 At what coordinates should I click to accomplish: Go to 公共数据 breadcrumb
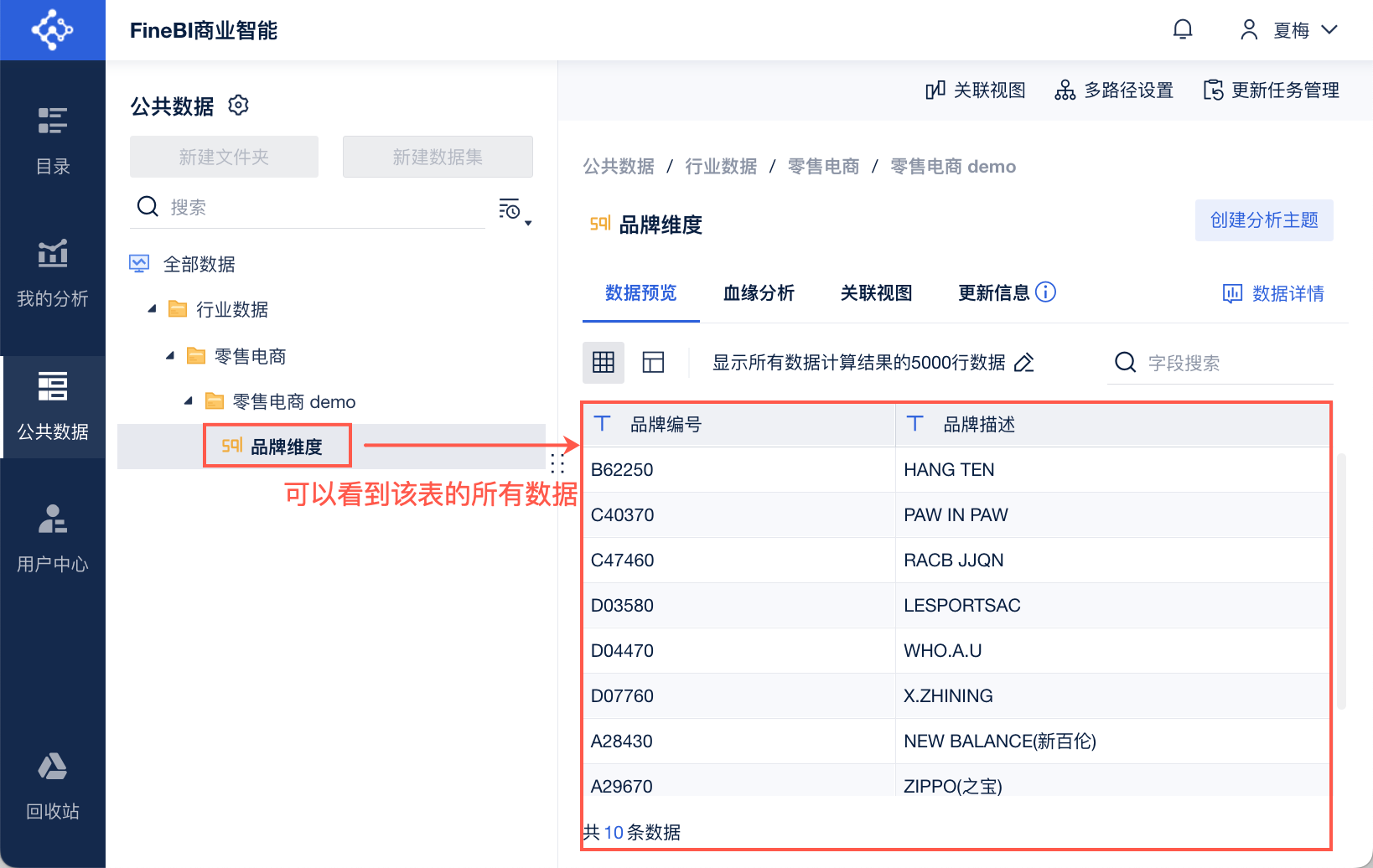pos(619,167)
